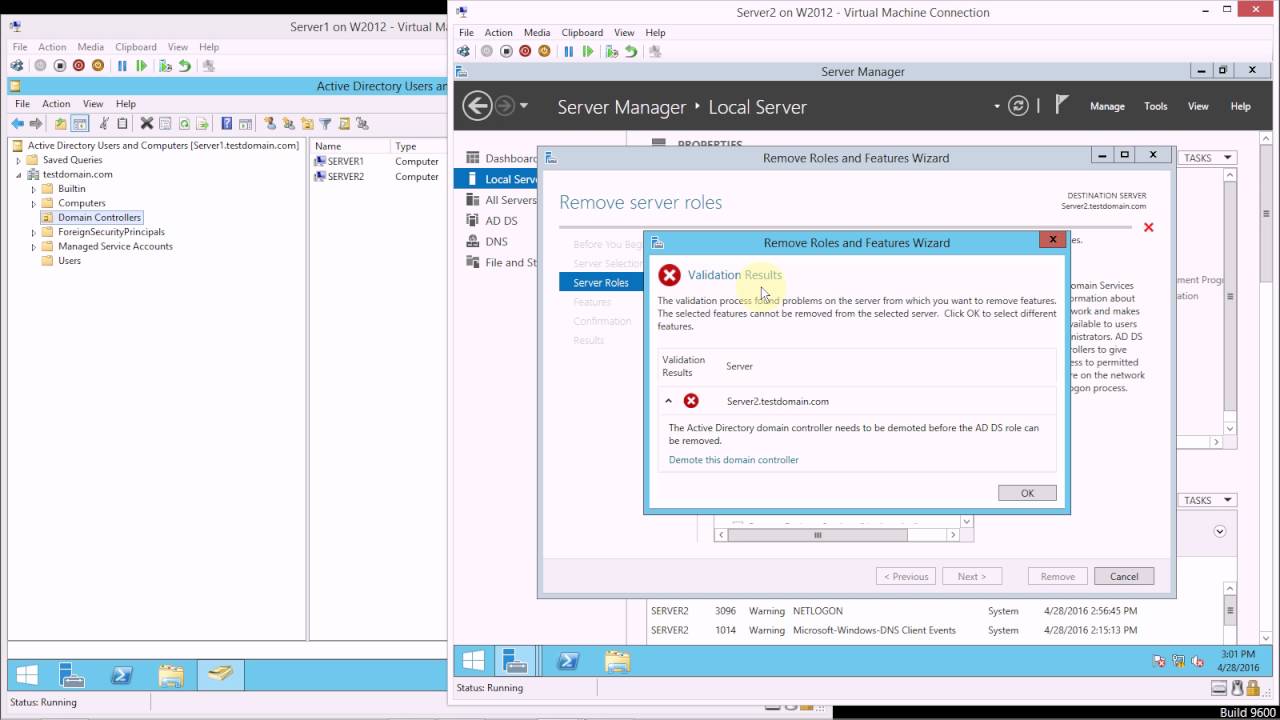This screenshot has height=720, width=1280.
Task: Open Server Manager icon on Server1 taskbar
Action: pyautogui.click(x=72, y=675)
